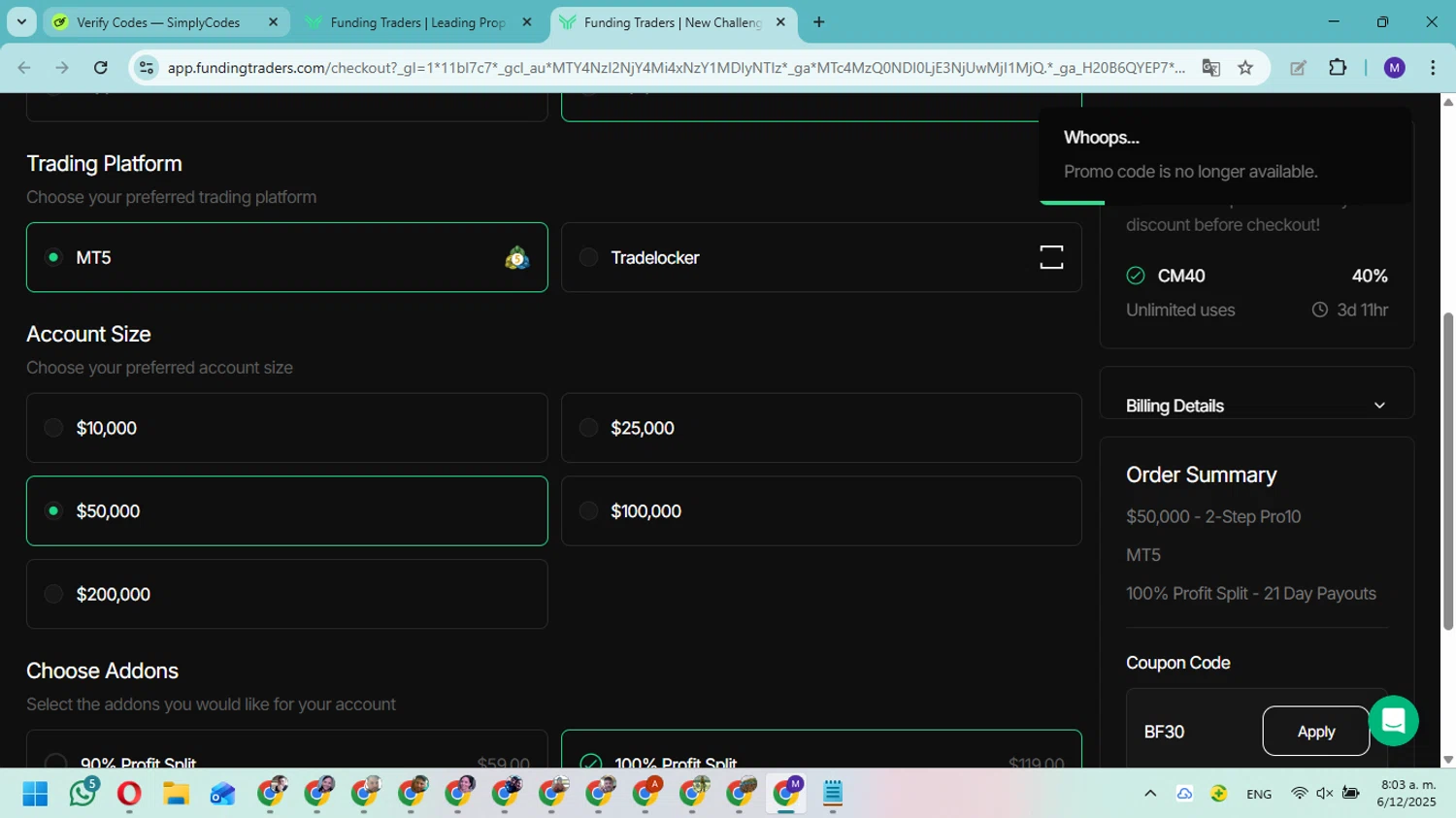This screenshot has width=1456, height=818.
Task: Pick the 90% Profit Split addon
Action: [287, 749]
